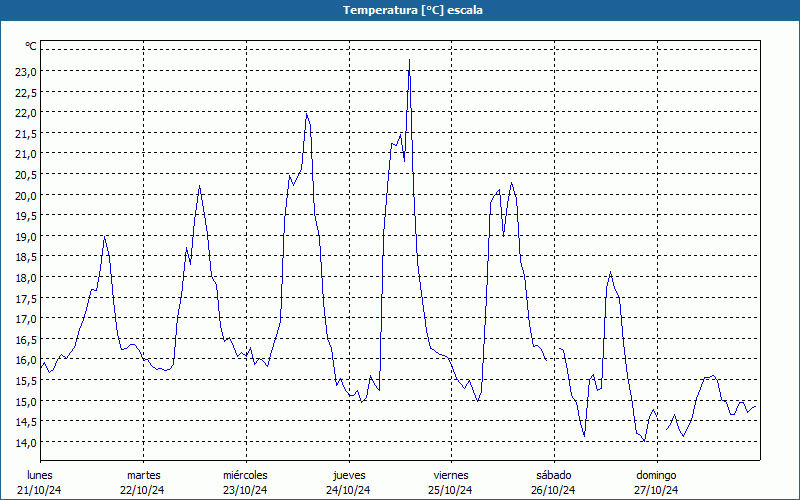Image resolution: width=800 pixels, height=500 pixels.
Task: Click the 15,0 axis value
Action: coord(26,402)
